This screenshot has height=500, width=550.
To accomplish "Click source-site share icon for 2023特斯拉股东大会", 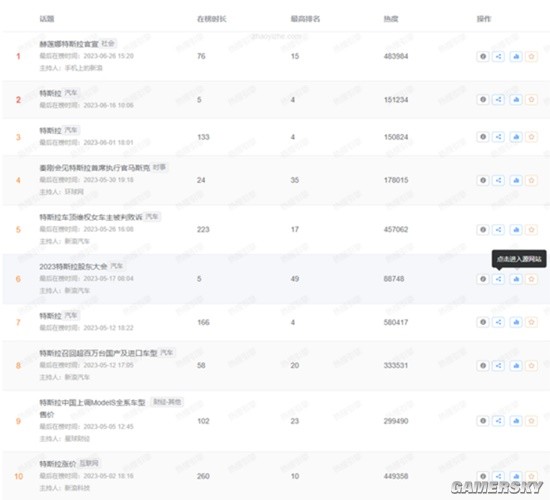I will click(x=498, y=279).
